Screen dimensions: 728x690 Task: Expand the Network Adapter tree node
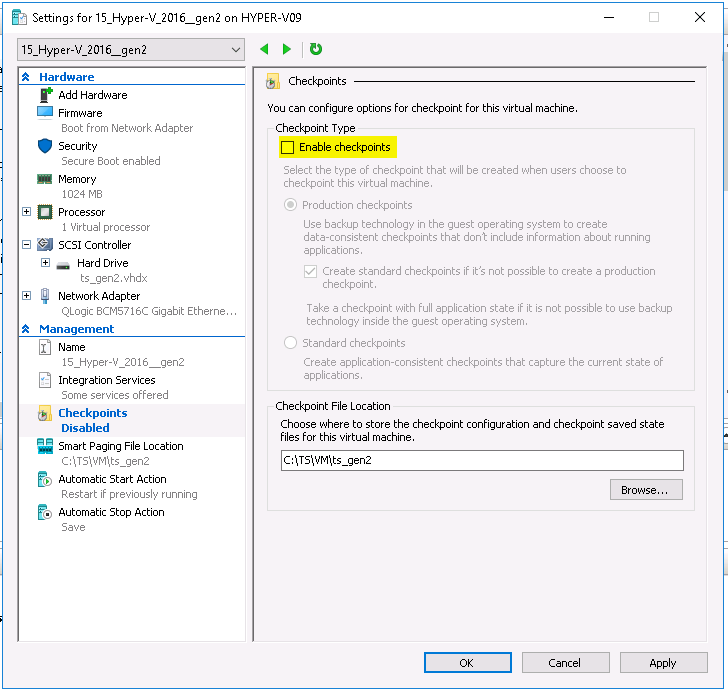pyautogui.click(x=27, y=296)
